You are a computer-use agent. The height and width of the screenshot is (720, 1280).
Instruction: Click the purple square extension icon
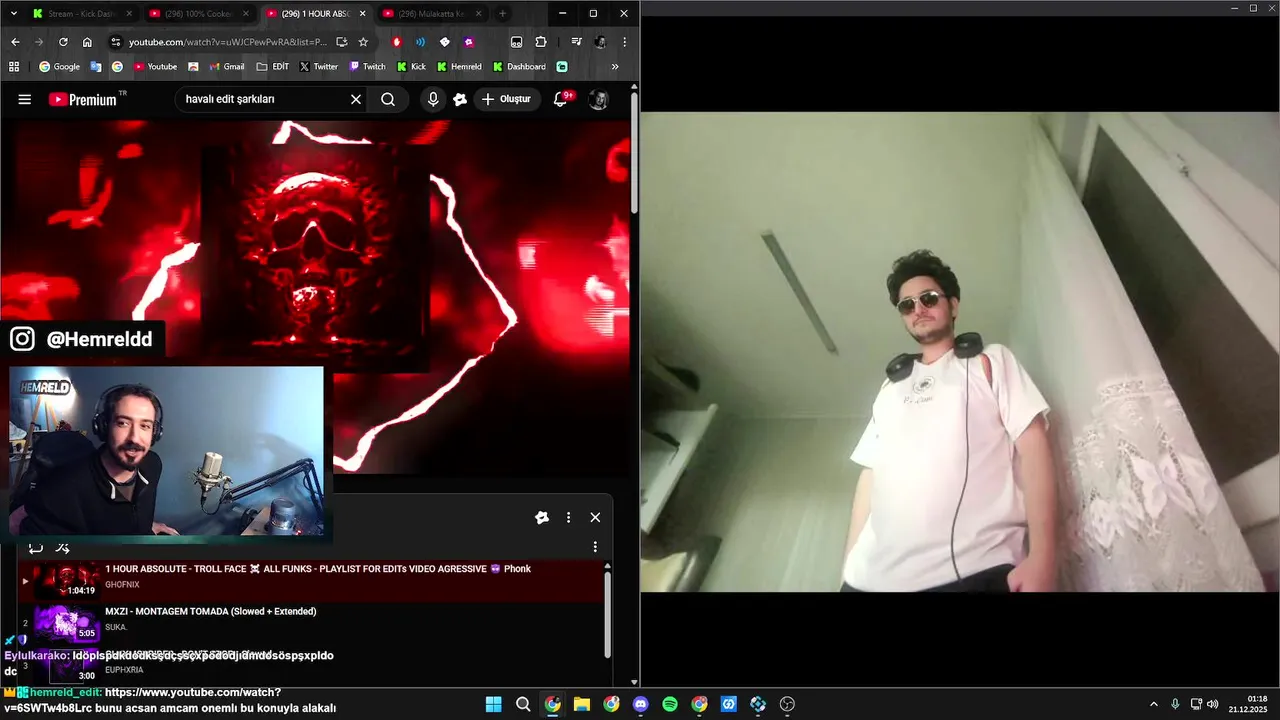tap(469, 42)
